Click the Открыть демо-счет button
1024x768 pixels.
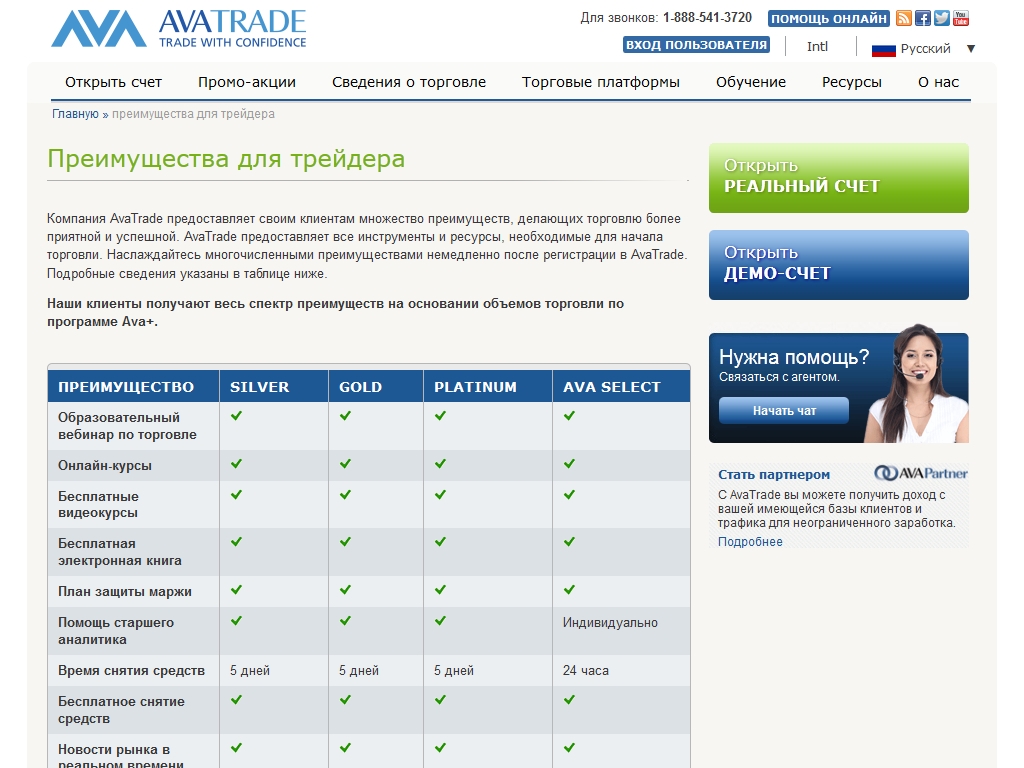(x=838, y=265)
